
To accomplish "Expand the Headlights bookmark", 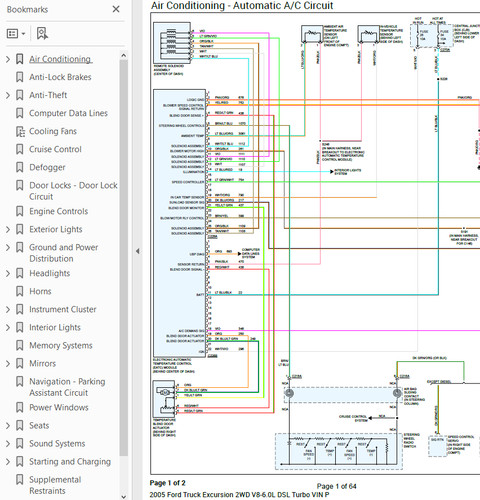I will [8, 274].
